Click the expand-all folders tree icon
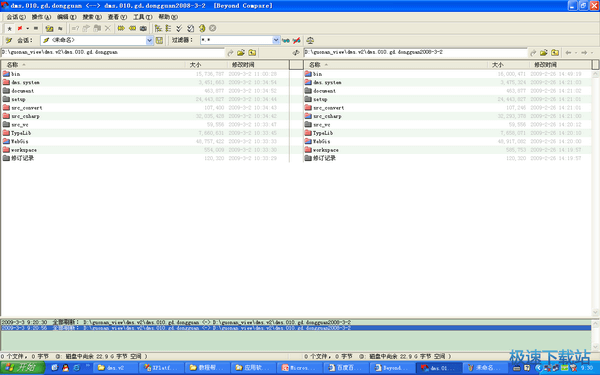Image resolution: width=600 pixels, height=375 pixels. 158,28
